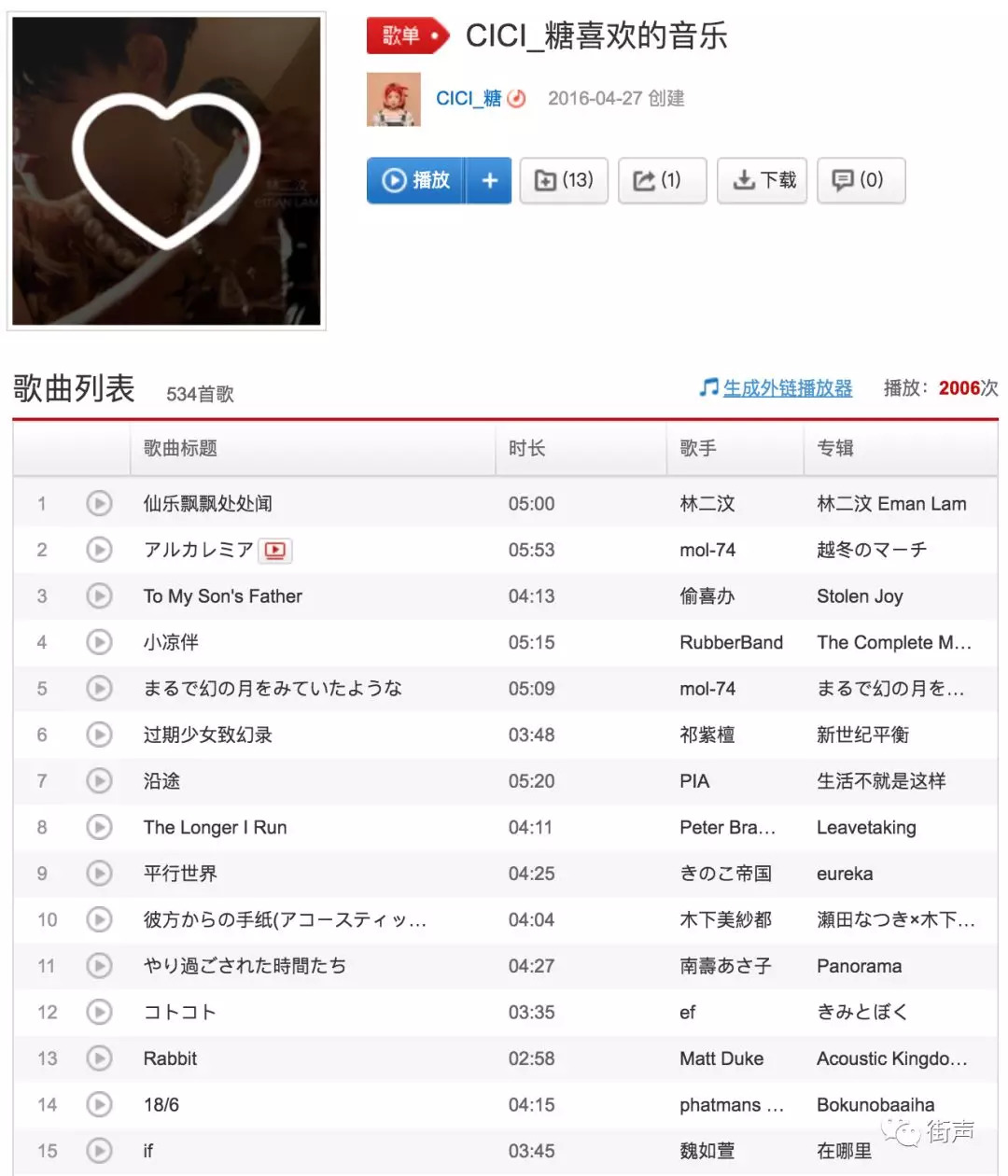
Task: Start playlist with the blue 播放 button
Action: click(x=416, y=180)
